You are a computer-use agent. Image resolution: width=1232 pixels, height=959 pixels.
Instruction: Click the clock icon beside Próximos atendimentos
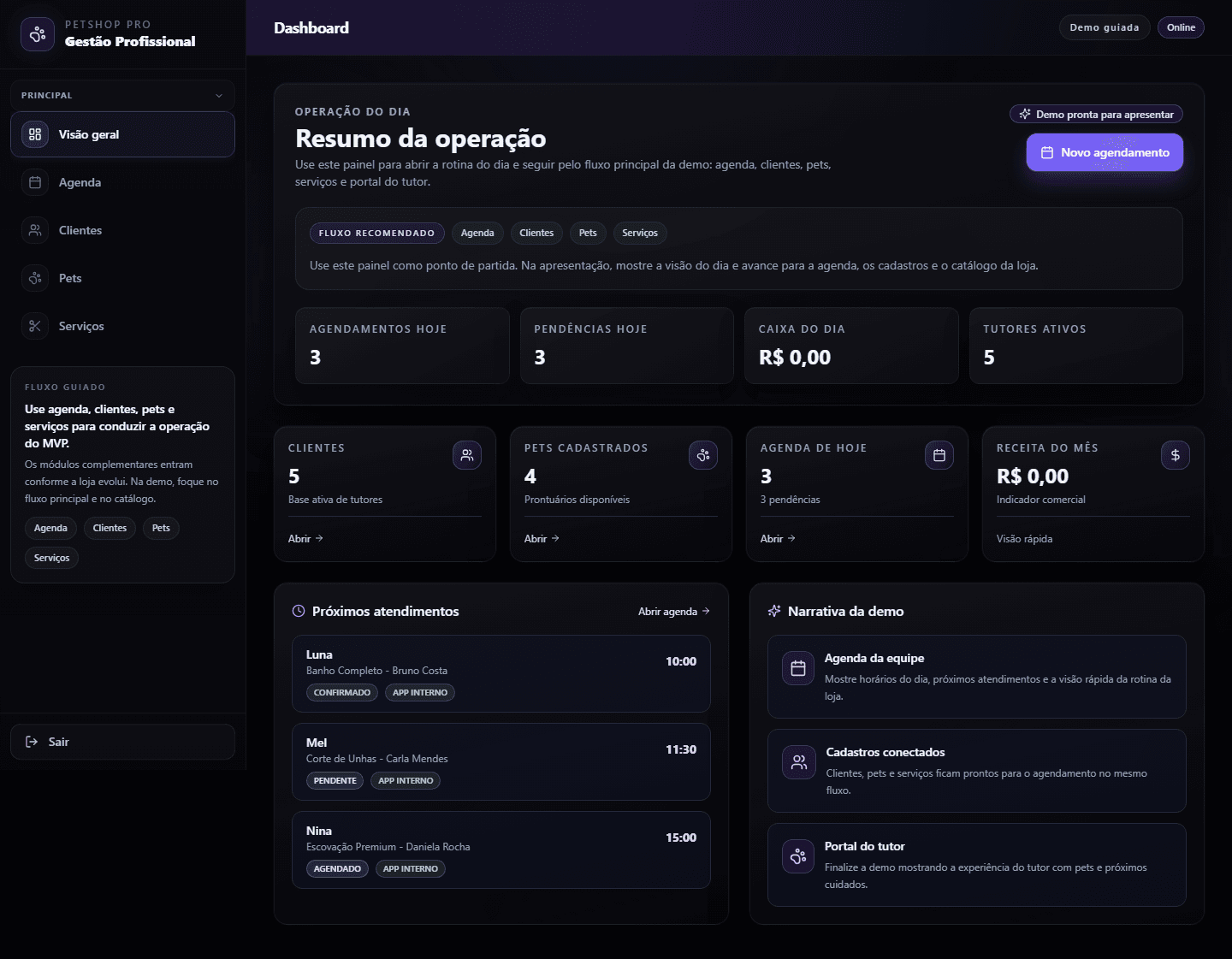[x=298, y=611]
